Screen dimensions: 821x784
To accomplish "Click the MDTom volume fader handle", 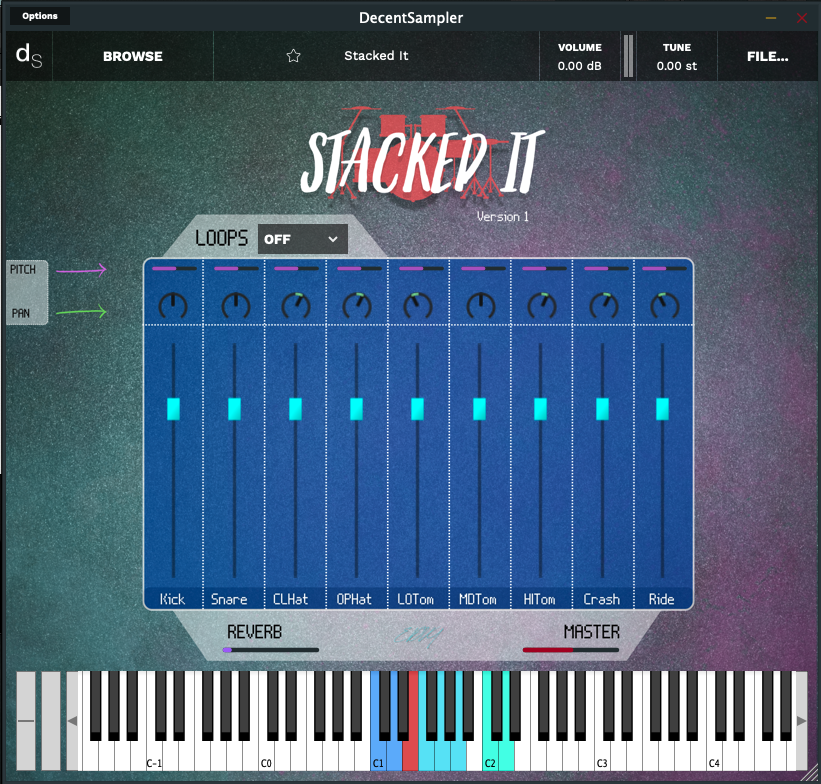I will tap(479, 409).
